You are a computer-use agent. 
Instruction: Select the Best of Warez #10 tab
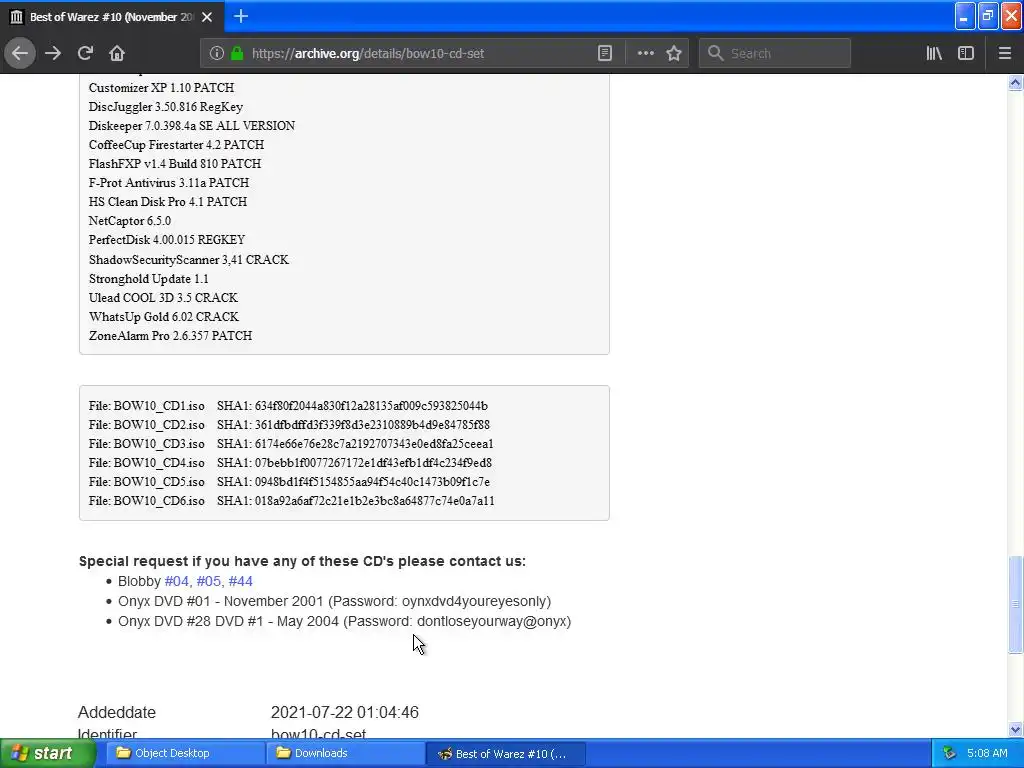(x=112, y=16)
